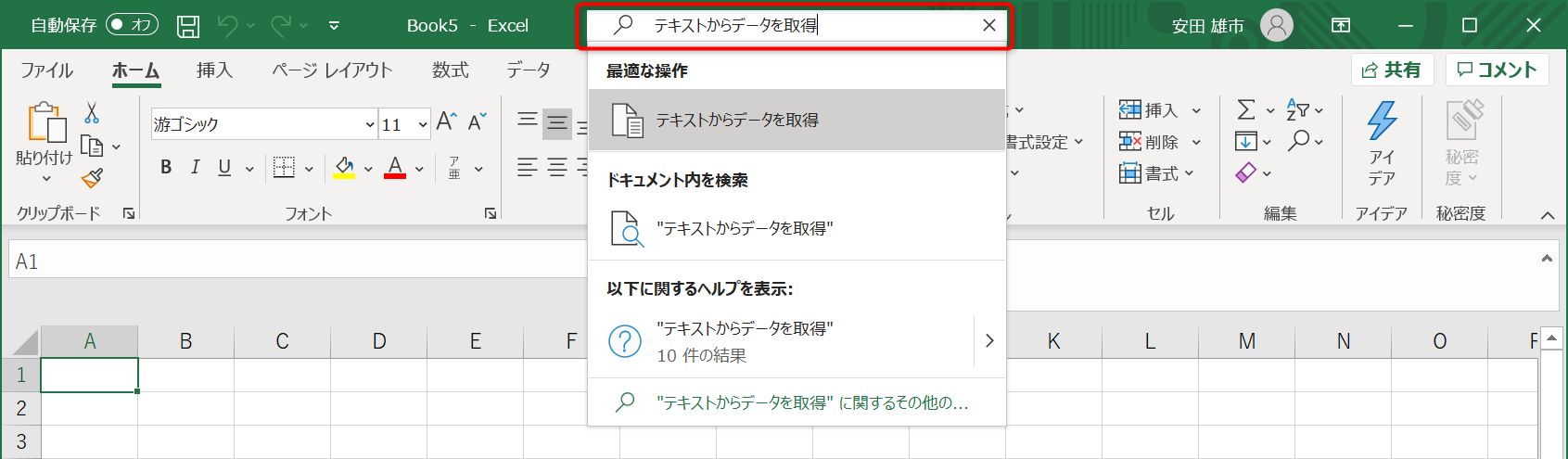Screen dimensions: 1568x459
Task: Search the document for "テキストからデータを取得"
Action: pos(797,229)
